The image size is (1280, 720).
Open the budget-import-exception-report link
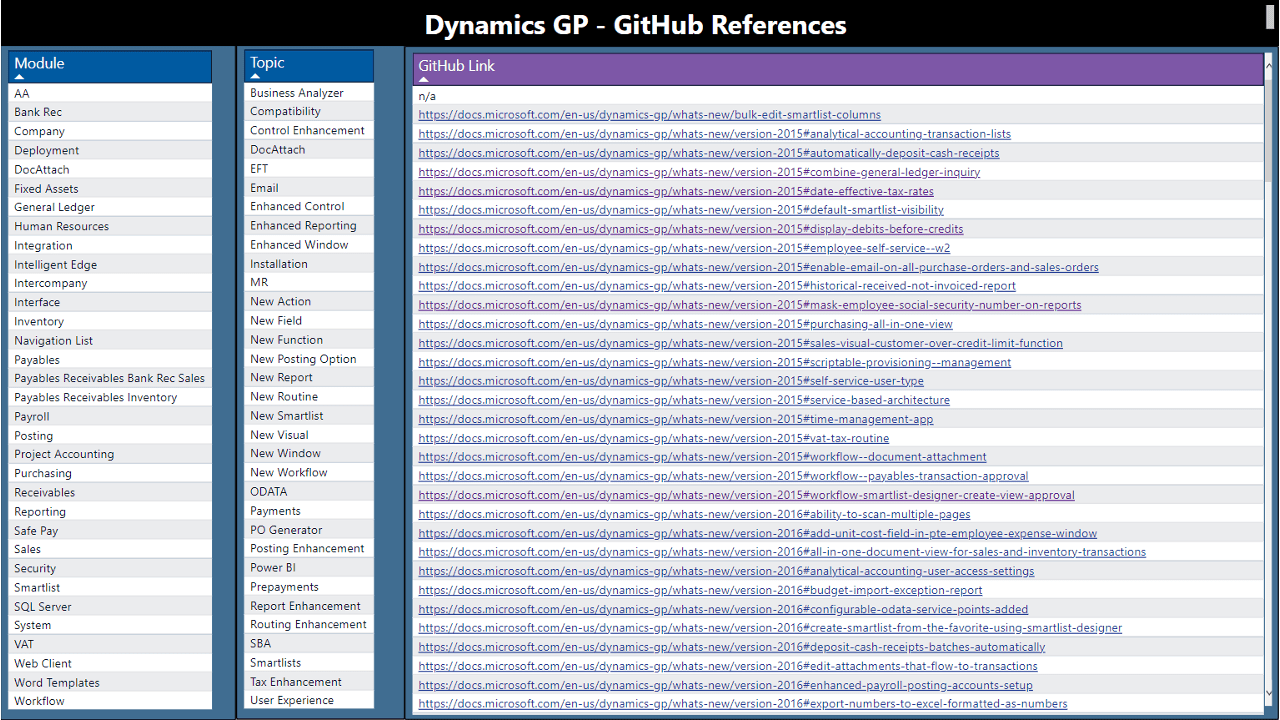[x=700, y=590]
